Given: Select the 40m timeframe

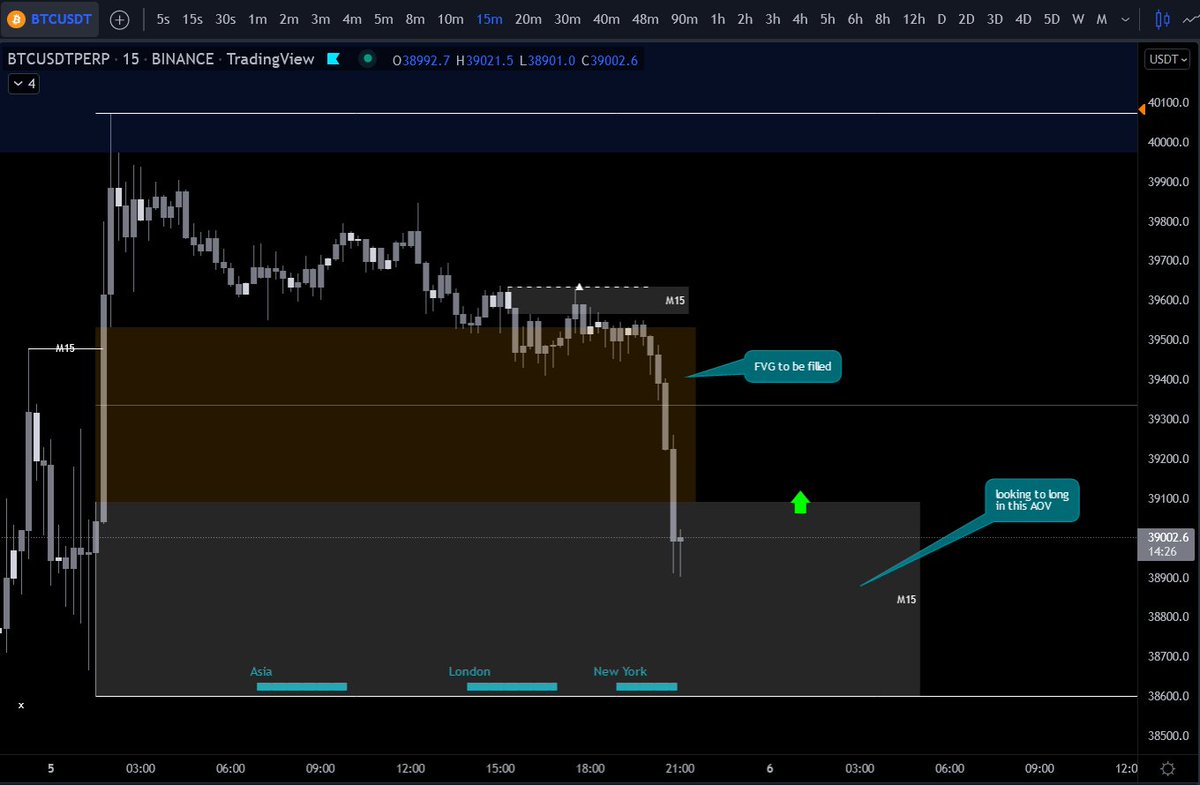Looking at the screenshot, I should 606,19.
